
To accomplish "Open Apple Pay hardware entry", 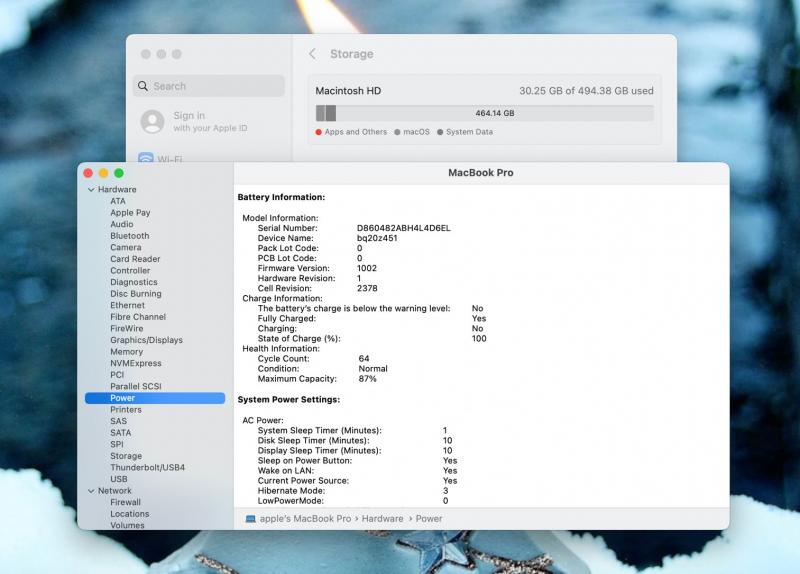I will click(x=130, y=213).
